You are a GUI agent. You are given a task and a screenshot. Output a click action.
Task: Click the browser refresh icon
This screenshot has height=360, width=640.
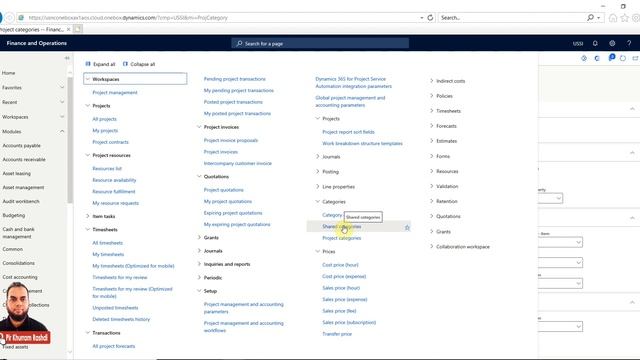click(x=430, y=18)
